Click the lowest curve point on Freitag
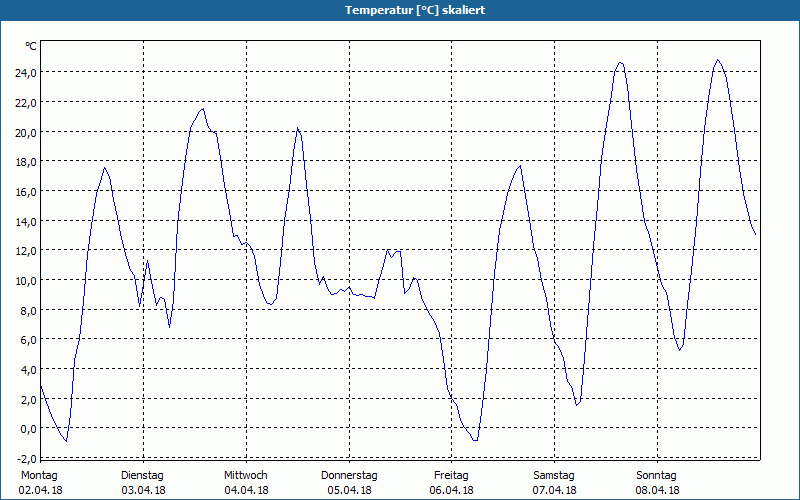This screenshot has width=800, height=500. [x=475, y=440]
